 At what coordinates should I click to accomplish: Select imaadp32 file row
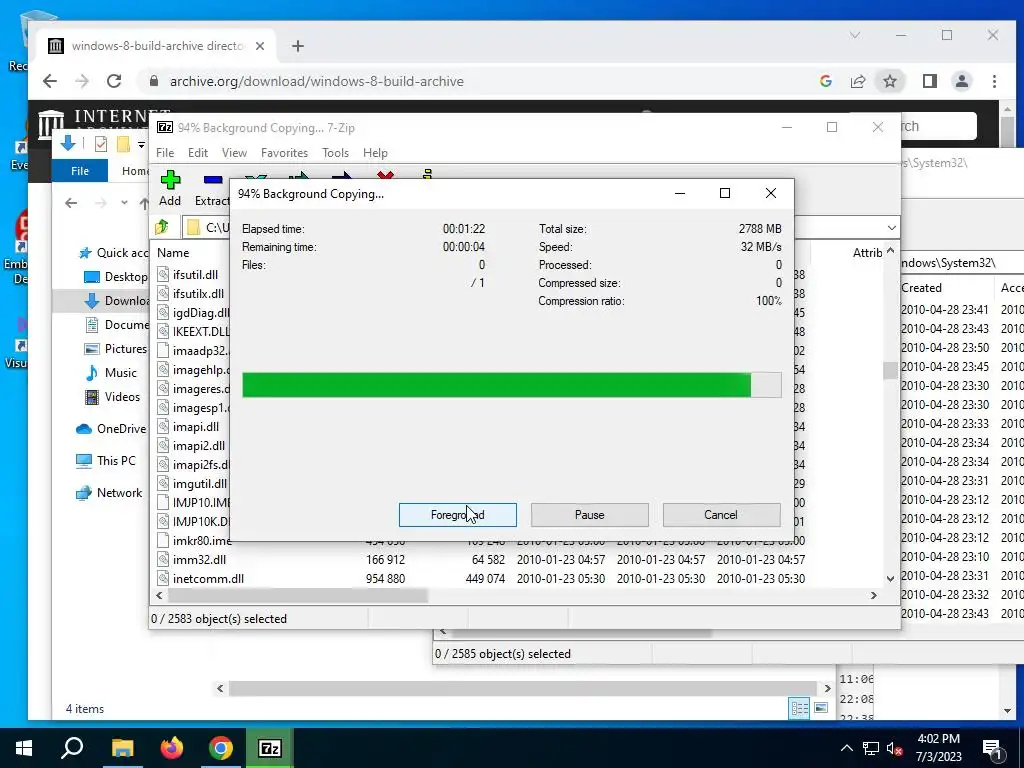pyautogui.click(x=193, y=351)
